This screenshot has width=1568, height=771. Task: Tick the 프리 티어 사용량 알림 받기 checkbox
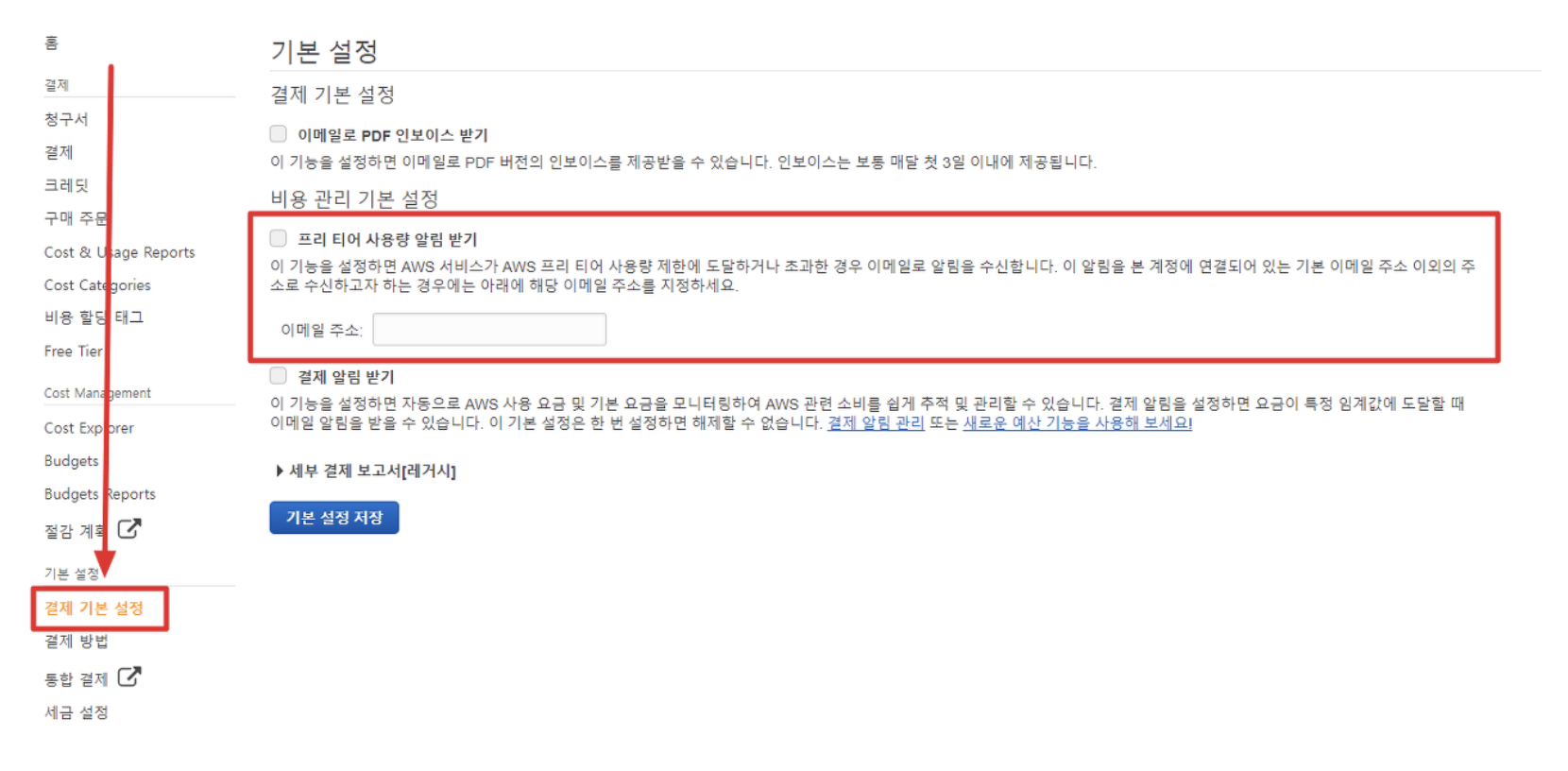pyautogui.click(x=278, y=238)
